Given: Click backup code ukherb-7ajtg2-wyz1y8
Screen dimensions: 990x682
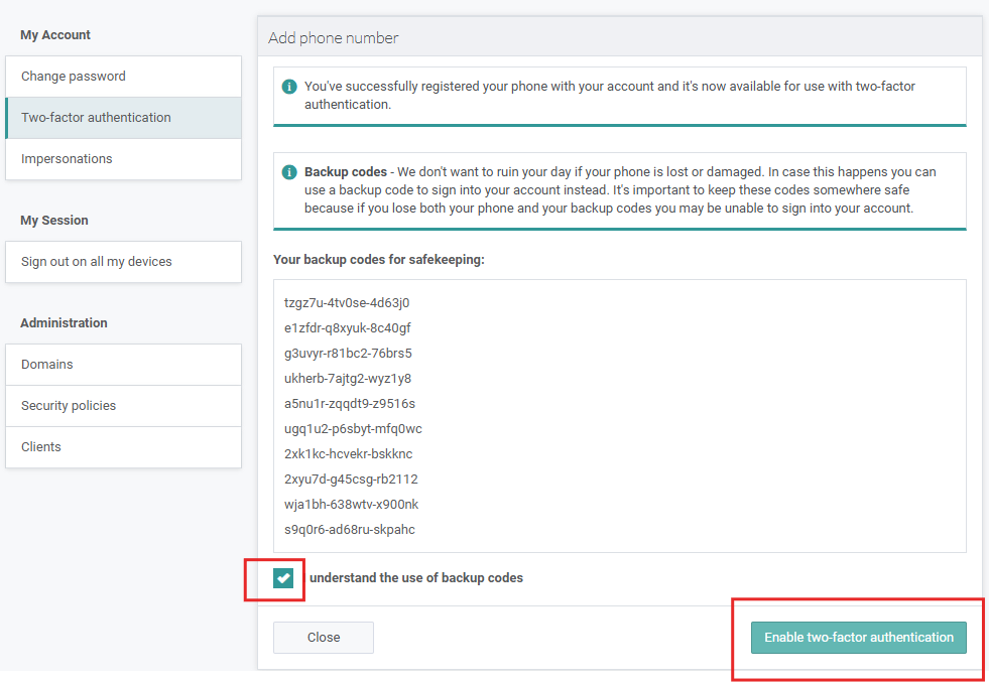Looking at the screenshot, I should tap(347, 379).
